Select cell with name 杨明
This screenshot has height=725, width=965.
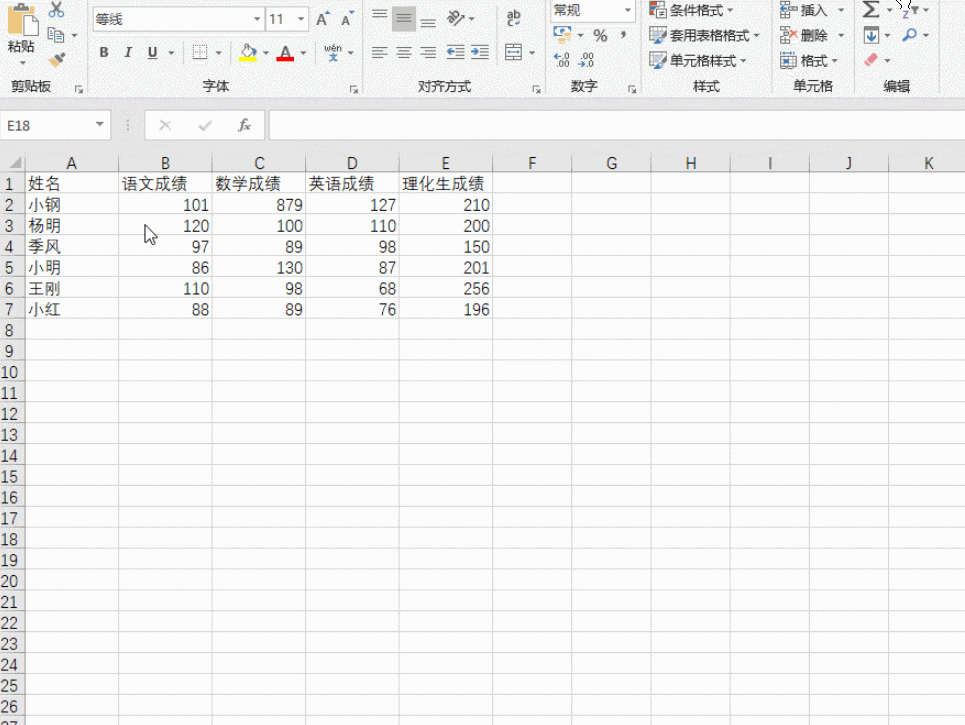click(71, 226)
